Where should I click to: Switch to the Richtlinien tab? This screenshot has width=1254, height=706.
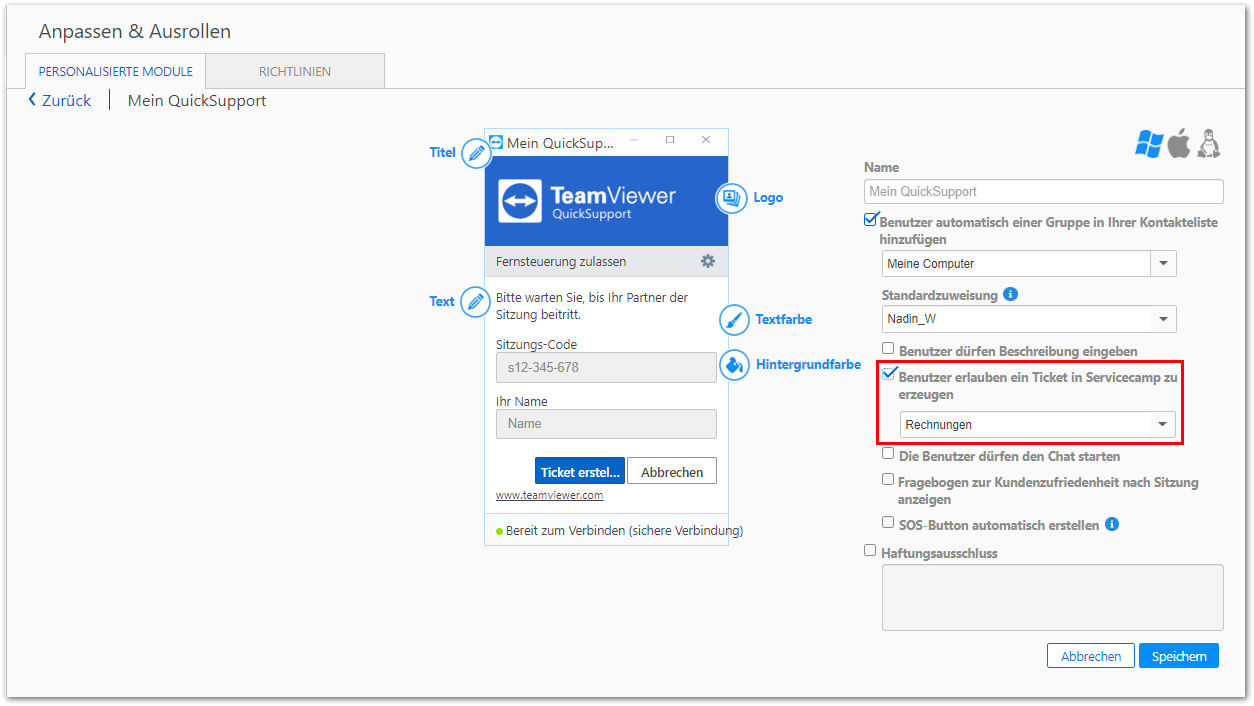tap(295, 71)
